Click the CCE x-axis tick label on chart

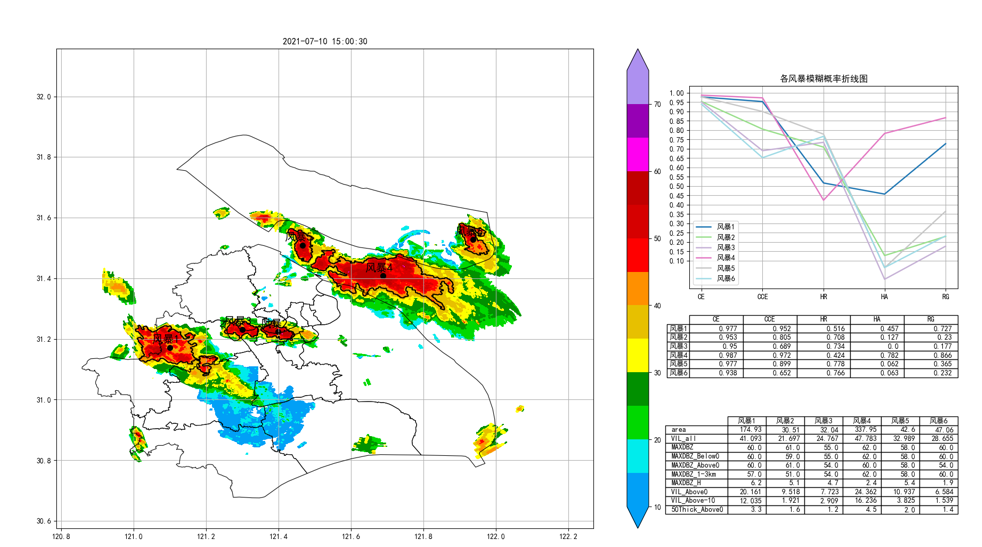click(762, 296)
